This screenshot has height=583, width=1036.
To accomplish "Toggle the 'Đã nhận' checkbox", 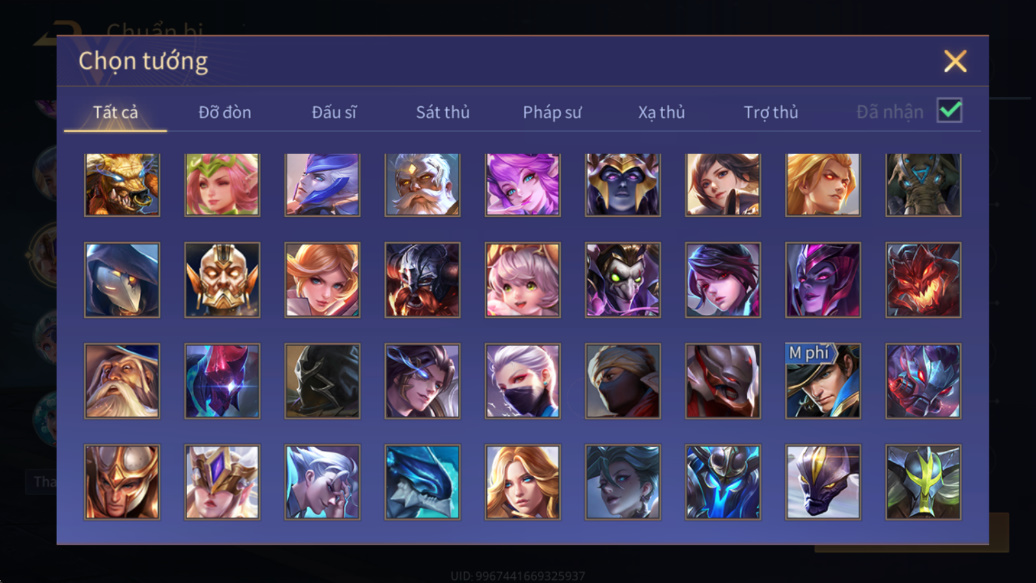I will click(949, 110).
